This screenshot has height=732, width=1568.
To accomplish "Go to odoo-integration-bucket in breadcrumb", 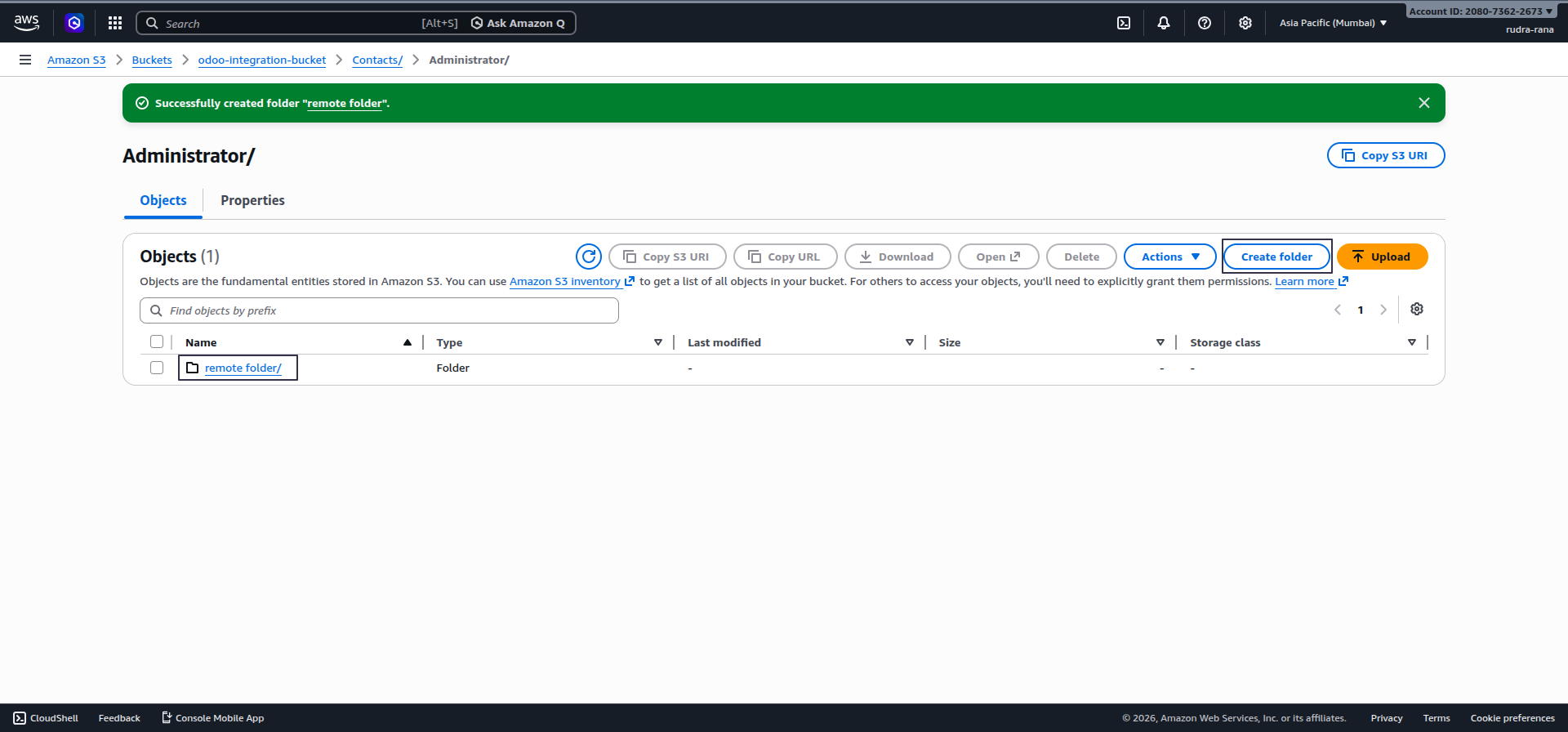I will pyautogui.click(x=262, y=60).
